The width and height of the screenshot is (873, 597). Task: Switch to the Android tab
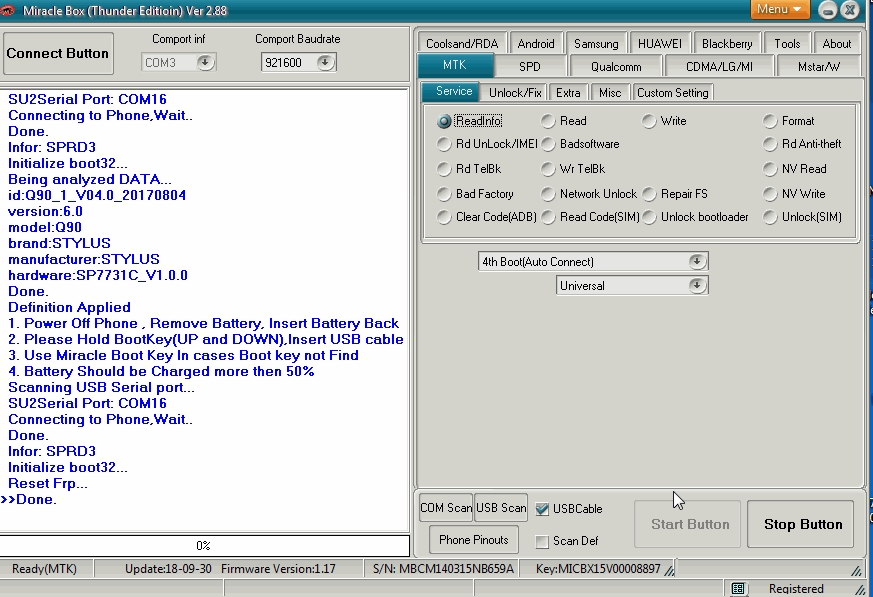coord(536,43)
